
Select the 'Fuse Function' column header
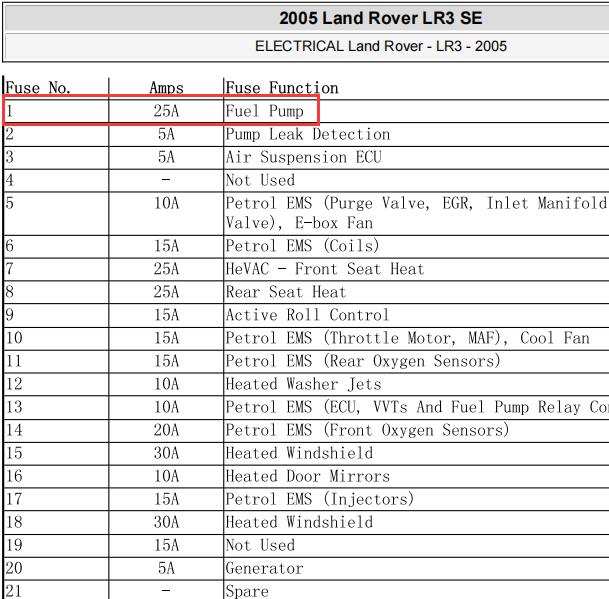click(282, 88)
